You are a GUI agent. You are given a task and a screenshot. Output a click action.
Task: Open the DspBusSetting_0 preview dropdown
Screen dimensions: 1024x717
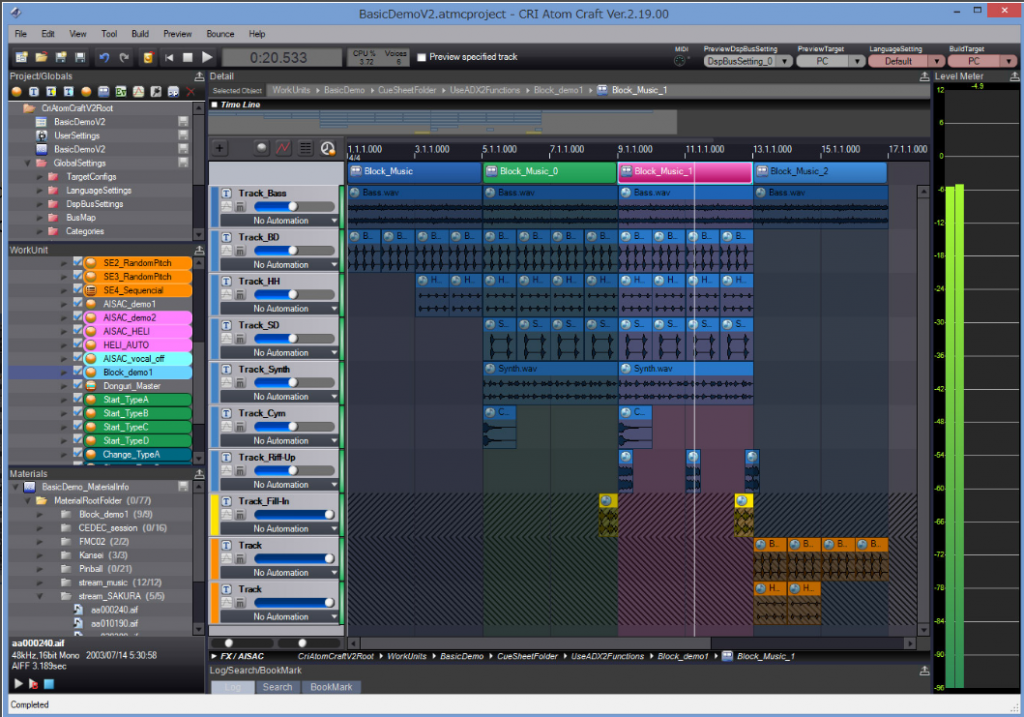tap(787, 62)
